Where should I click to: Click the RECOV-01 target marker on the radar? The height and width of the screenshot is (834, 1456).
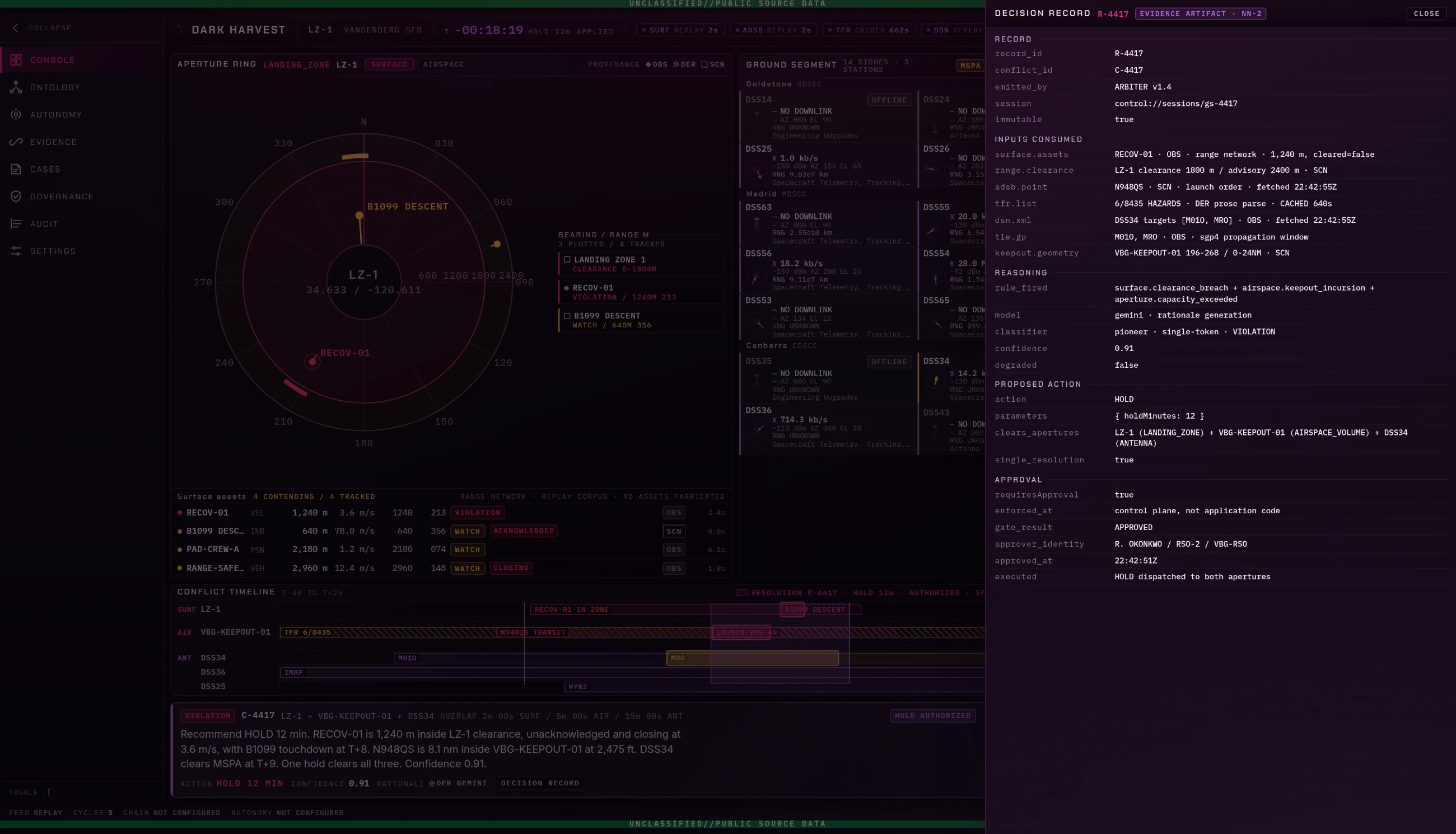pyautogui.click(x=312, y=362)
